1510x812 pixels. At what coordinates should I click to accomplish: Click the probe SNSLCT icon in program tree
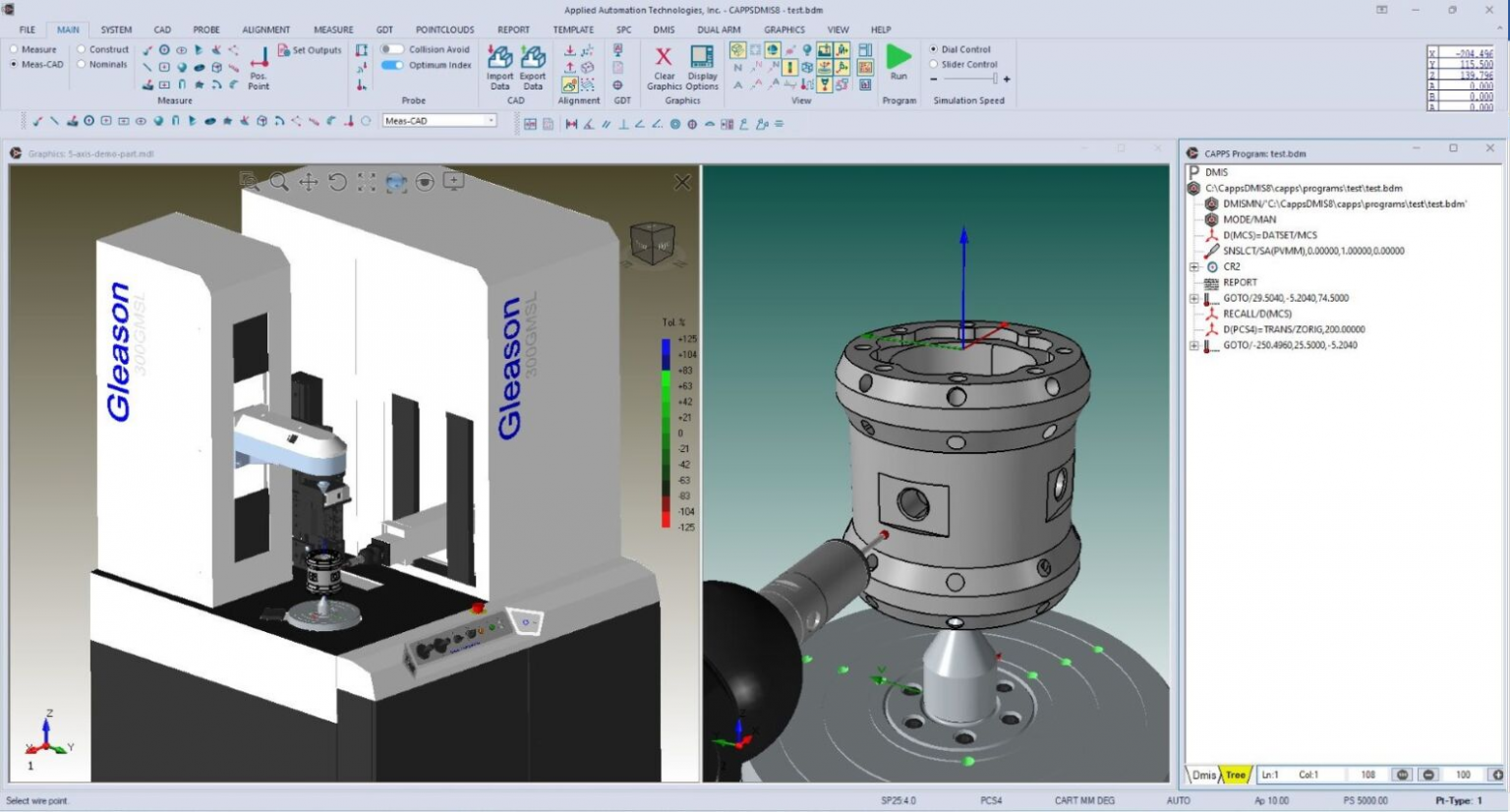[x=1212, y=251]
